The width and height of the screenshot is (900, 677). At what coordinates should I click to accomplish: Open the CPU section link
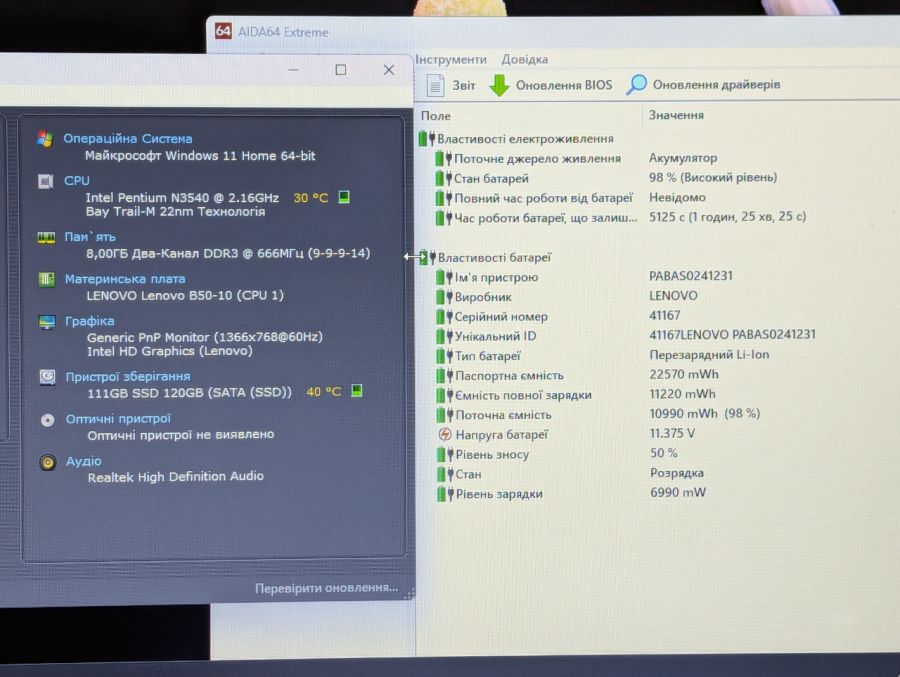(x=77, y=180)
